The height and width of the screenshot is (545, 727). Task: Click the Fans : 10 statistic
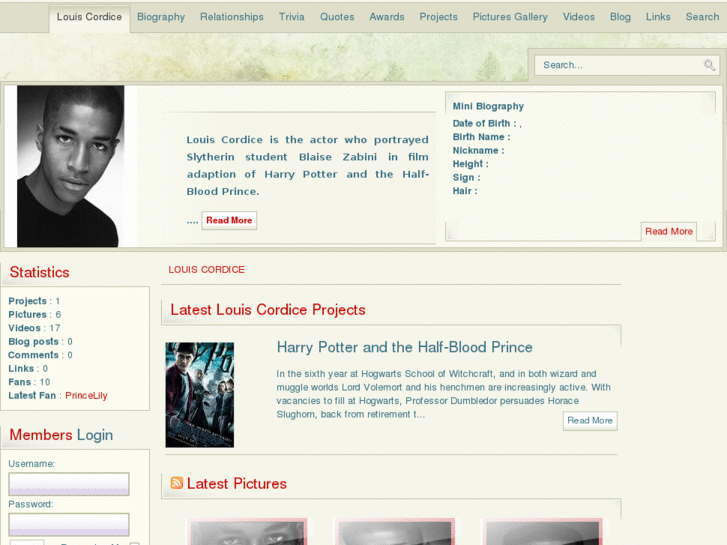tap(29, 382)
